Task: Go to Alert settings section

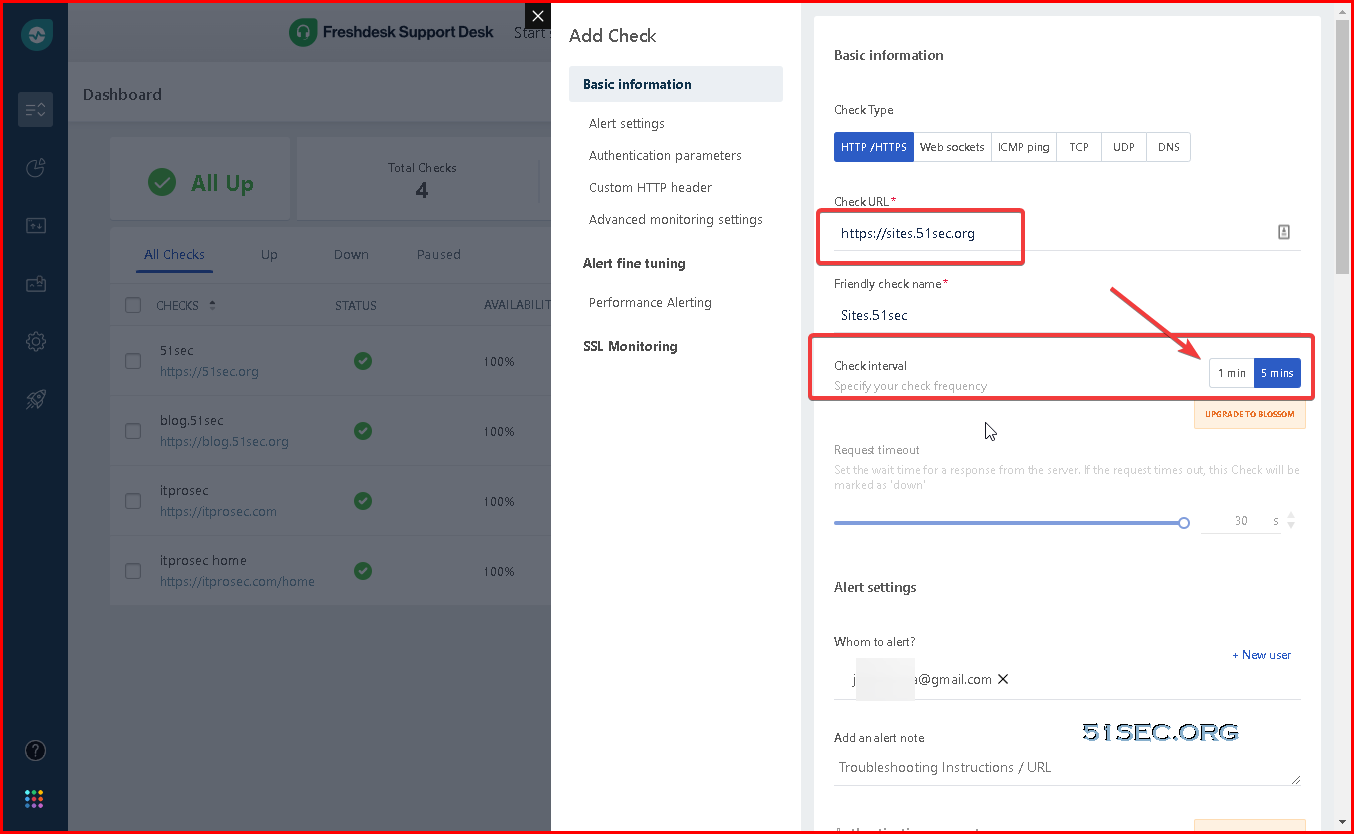Action: click(627, 123)
